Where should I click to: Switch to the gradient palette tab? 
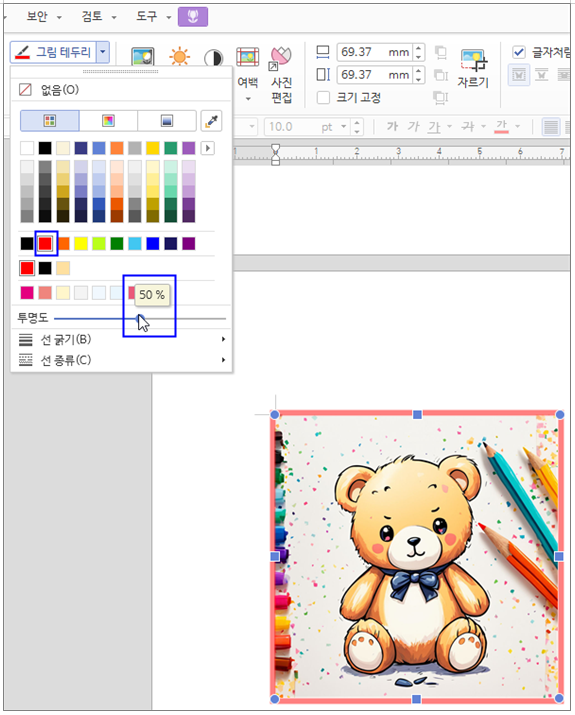pos(167,121)
